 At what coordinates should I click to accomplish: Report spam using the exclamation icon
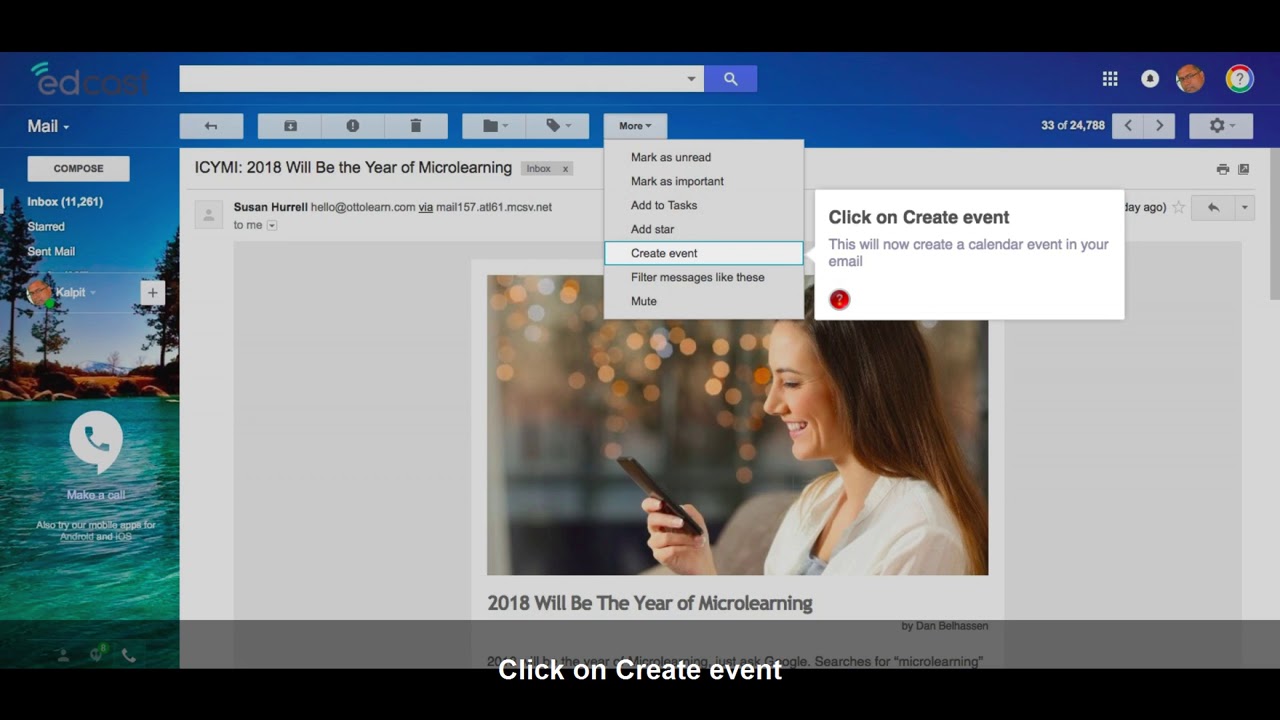click(x=353, y=126)
